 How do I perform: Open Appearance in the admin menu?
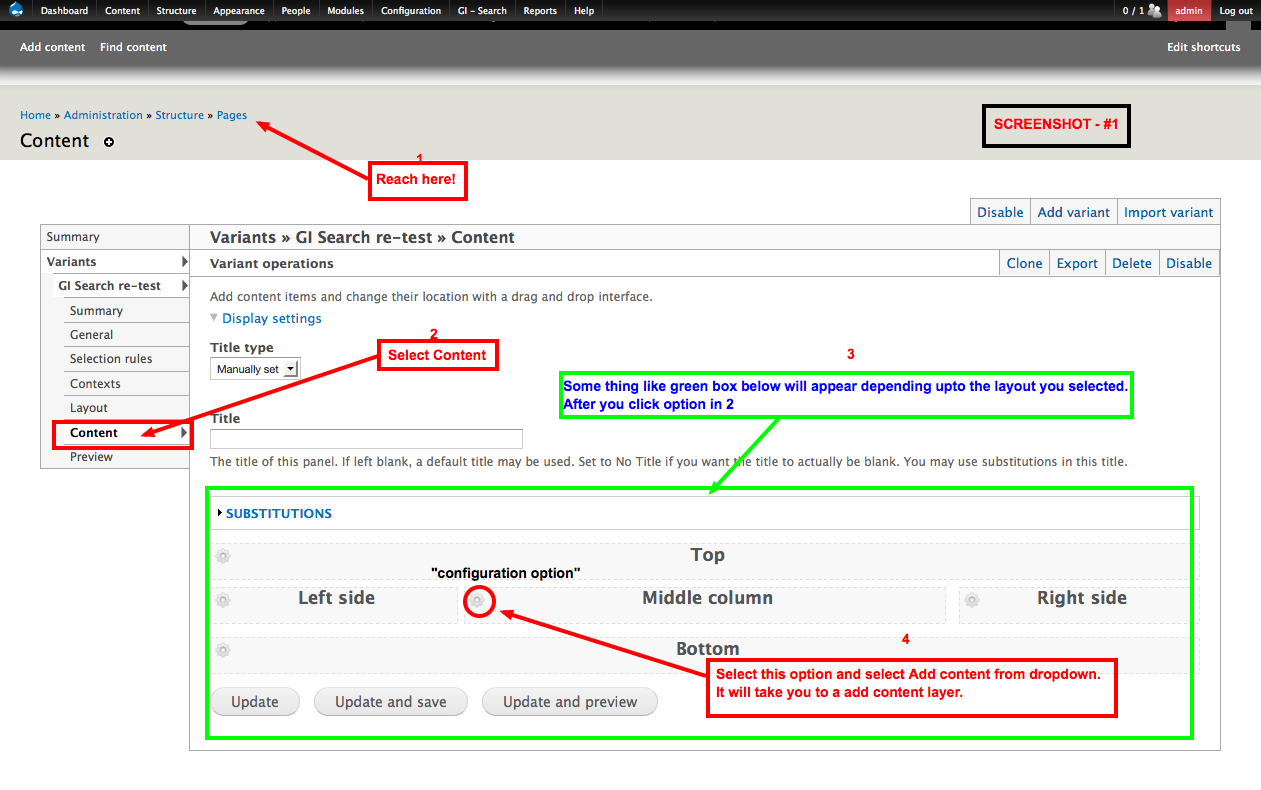[239, 11]
